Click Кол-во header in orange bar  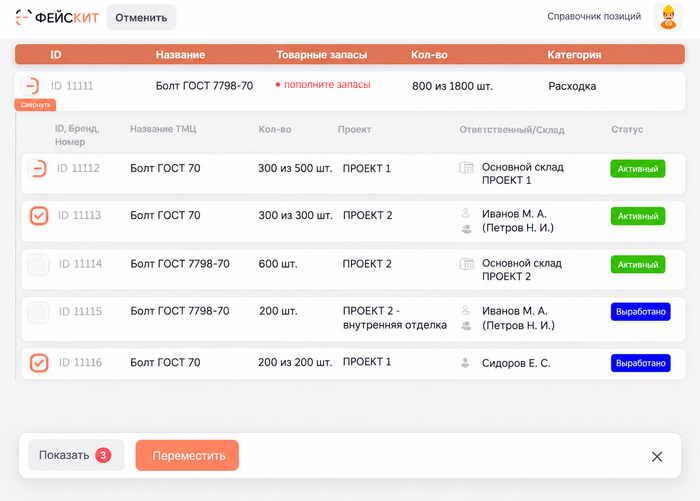[x=429, y=54]
